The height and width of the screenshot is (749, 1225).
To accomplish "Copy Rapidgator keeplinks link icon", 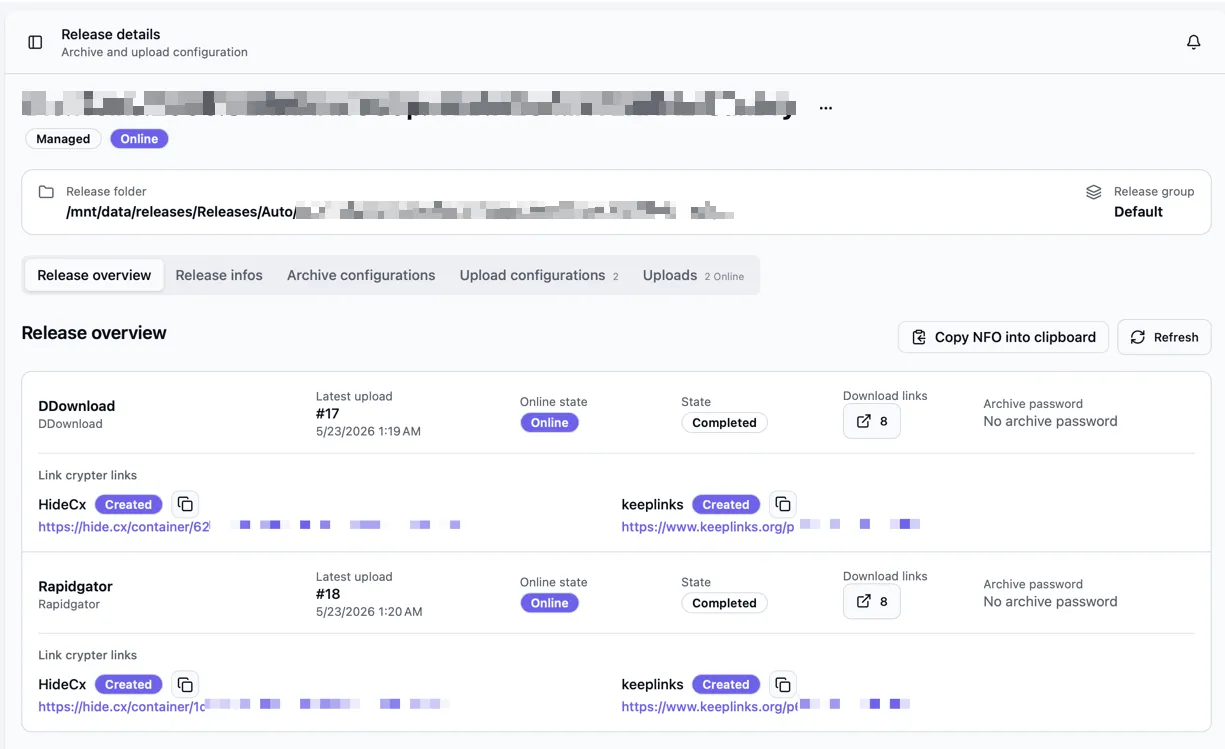I will click(x=783, y=684).
